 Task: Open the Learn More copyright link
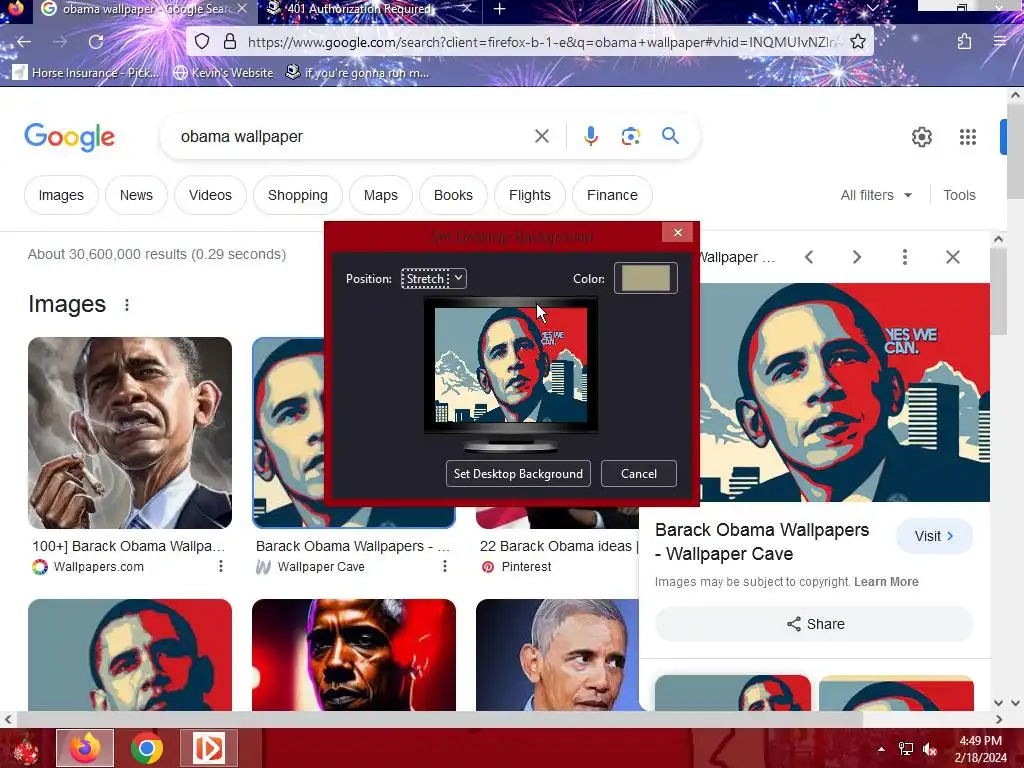(886, 582)
